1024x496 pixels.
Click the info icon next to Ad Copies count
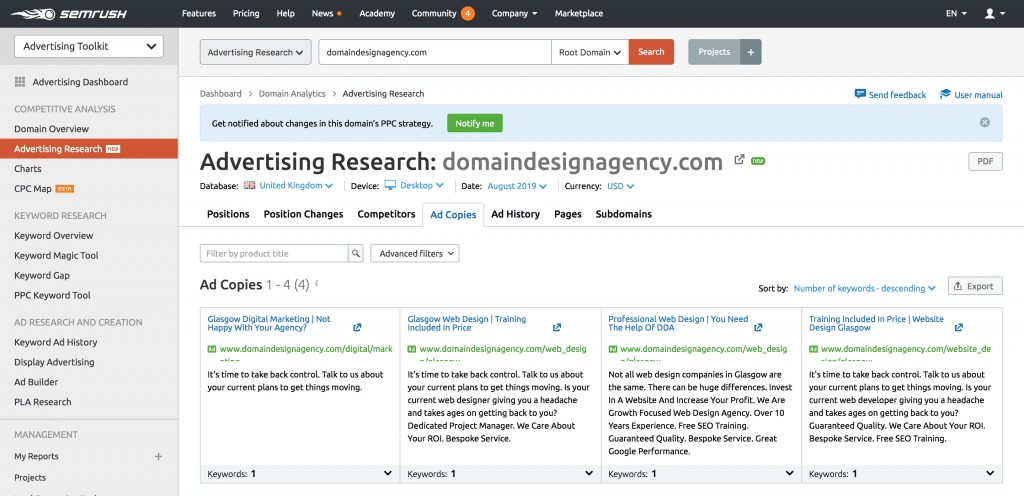[x=317, y=283]
